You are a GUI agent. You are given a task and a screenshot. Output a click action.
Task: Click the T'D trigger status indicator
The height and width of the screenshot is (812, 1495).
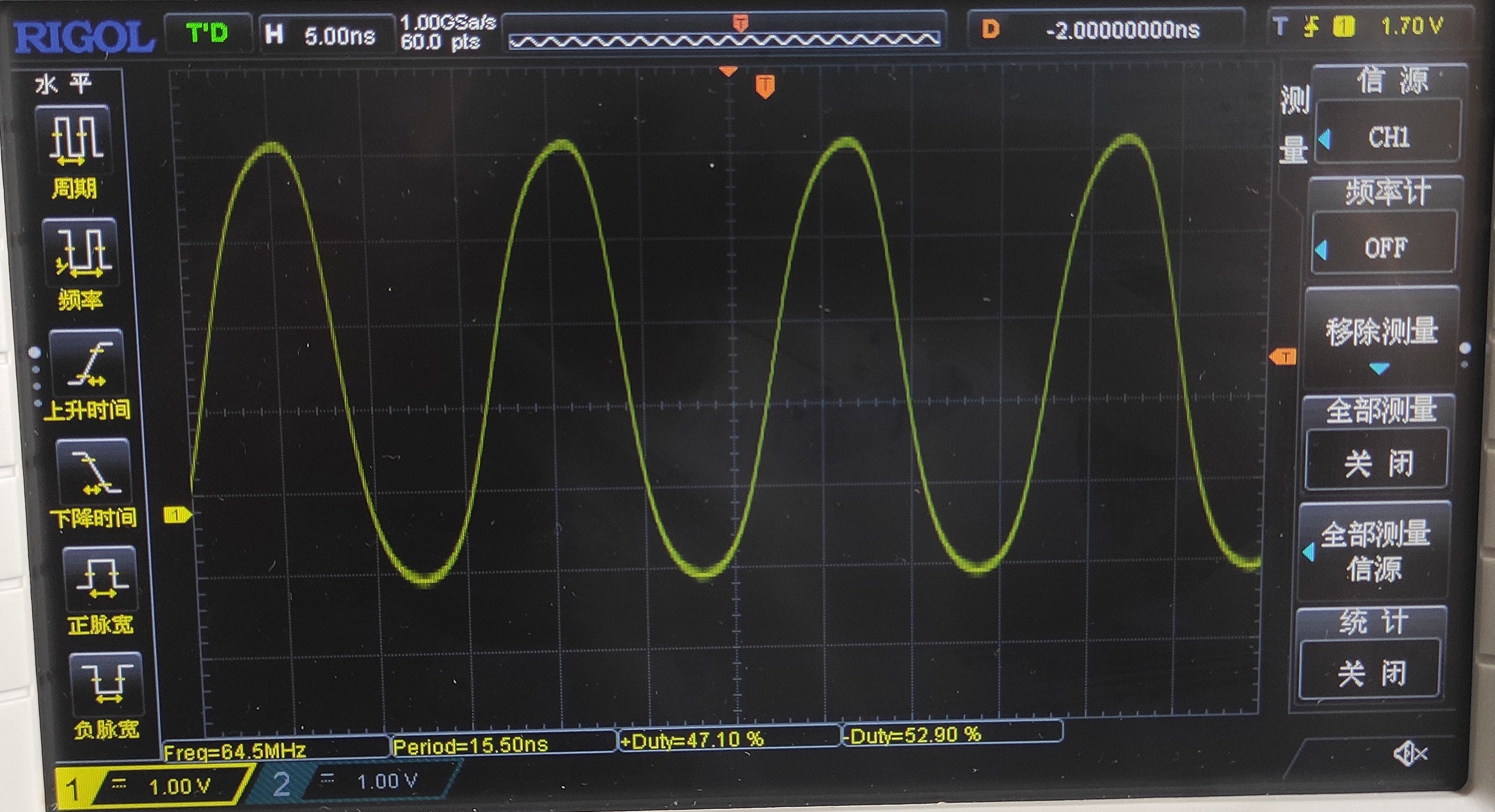tap(207, 33)
